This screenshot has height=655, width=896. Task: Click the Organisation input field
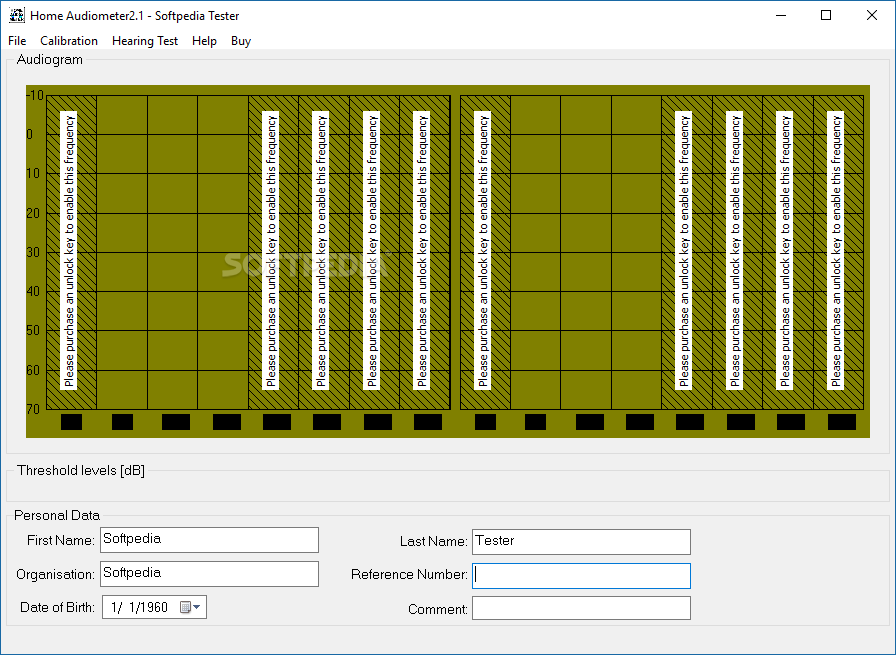tap(209, 574)
